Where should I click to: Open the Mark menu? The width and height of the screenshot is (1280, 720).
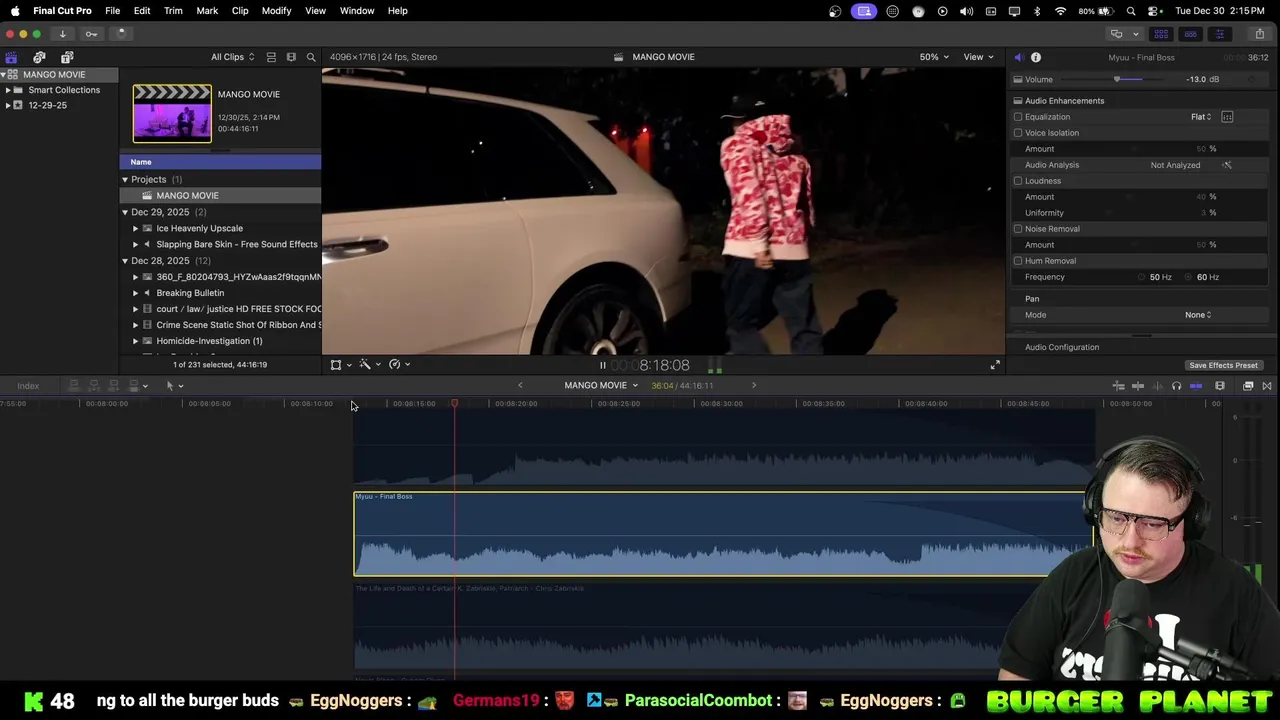point(207,11)
